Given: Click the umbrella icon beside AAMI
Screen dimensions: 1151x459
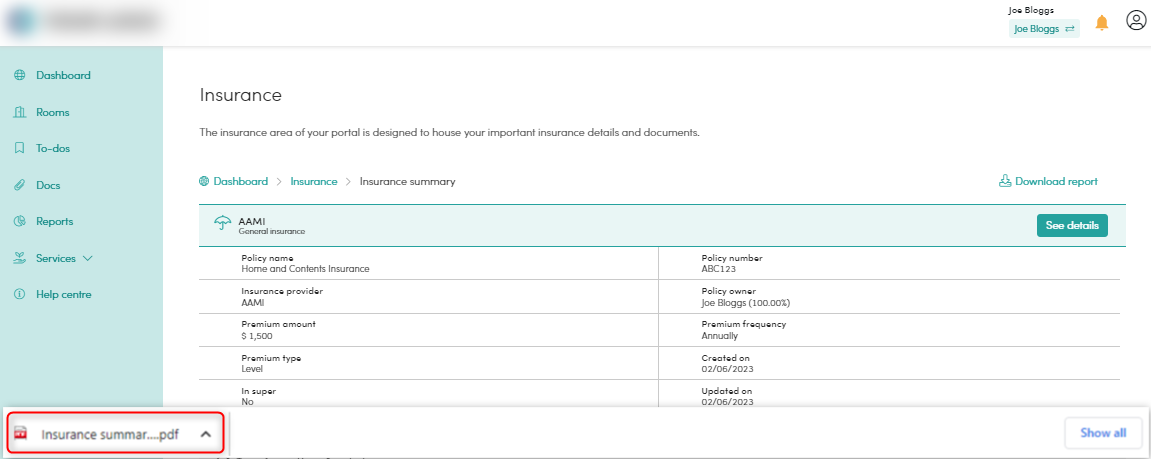Looking at the screenshot, I should (222, 223).
